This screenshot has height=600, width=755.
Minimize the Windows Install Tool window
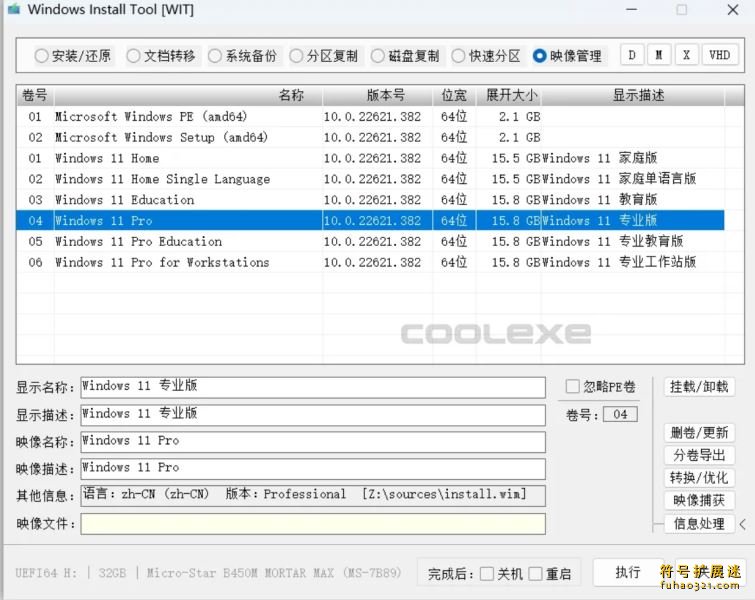pos(632,9)
